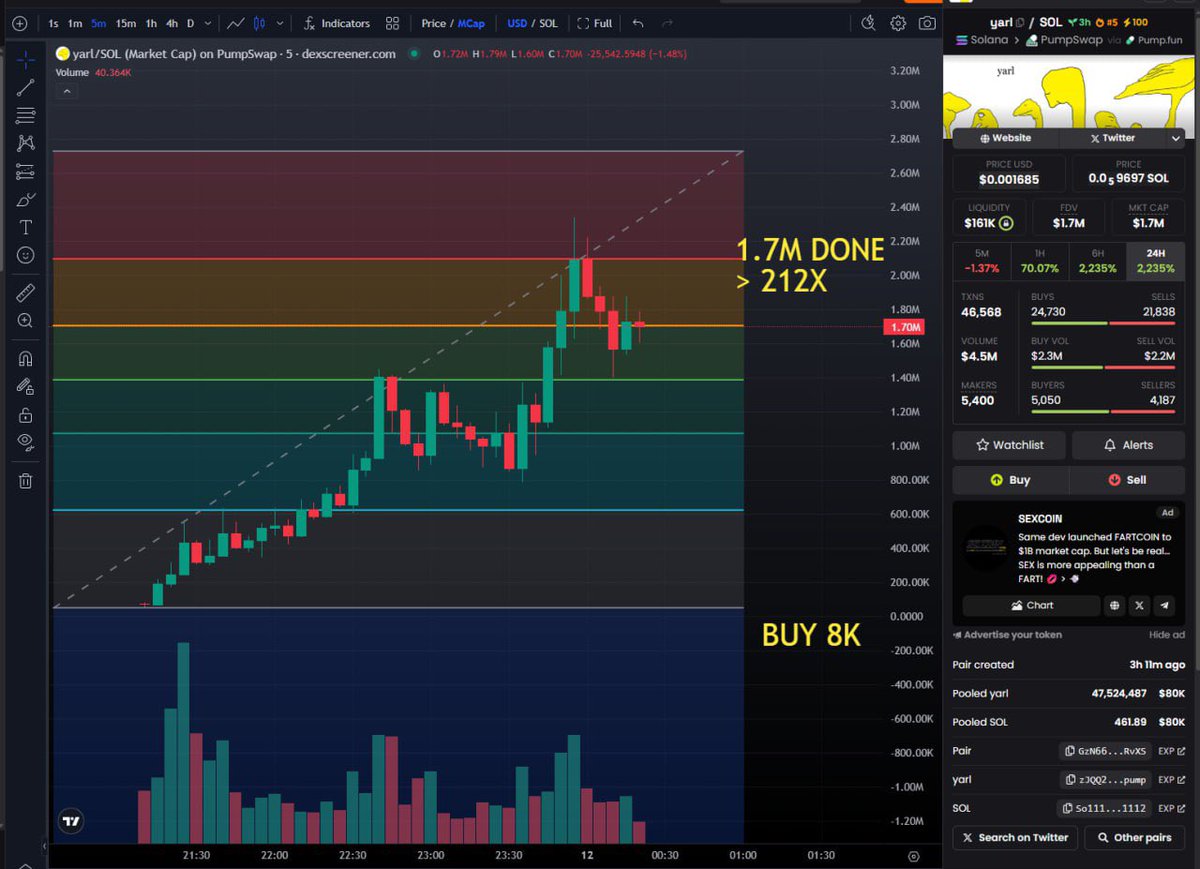Switch quote currency to USD
Screen dimensions: 1200x869
coord(517,23)
